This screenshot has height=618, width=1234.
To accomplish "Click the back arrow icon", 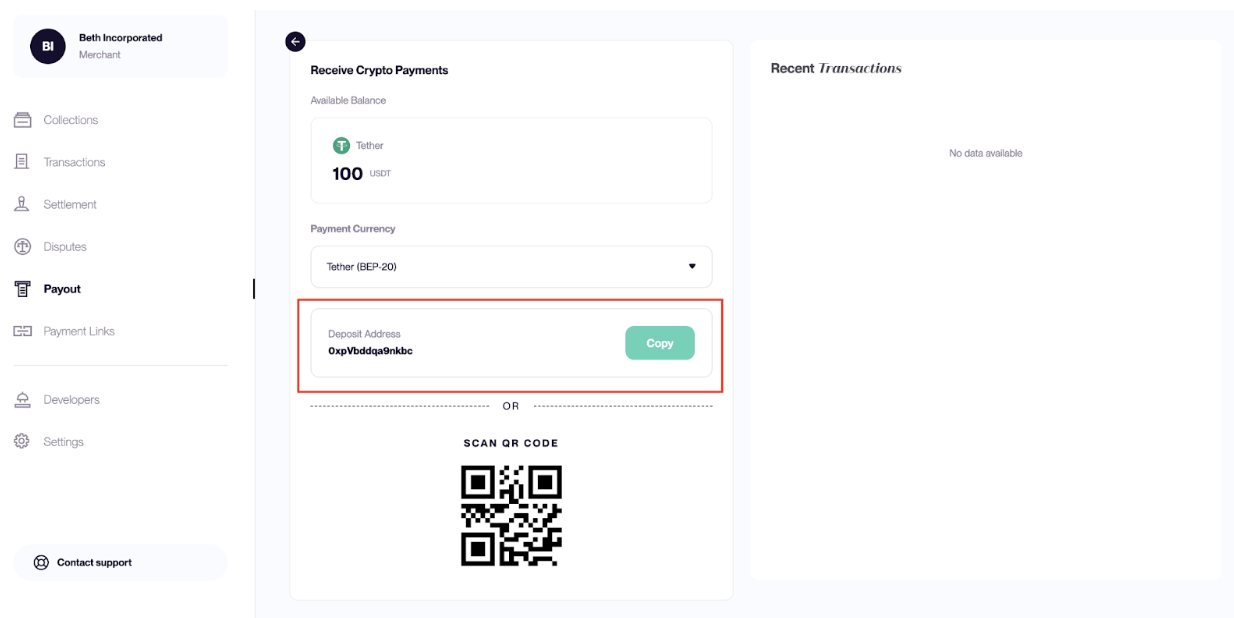I will pyautogui.click(x=295, y=41).
